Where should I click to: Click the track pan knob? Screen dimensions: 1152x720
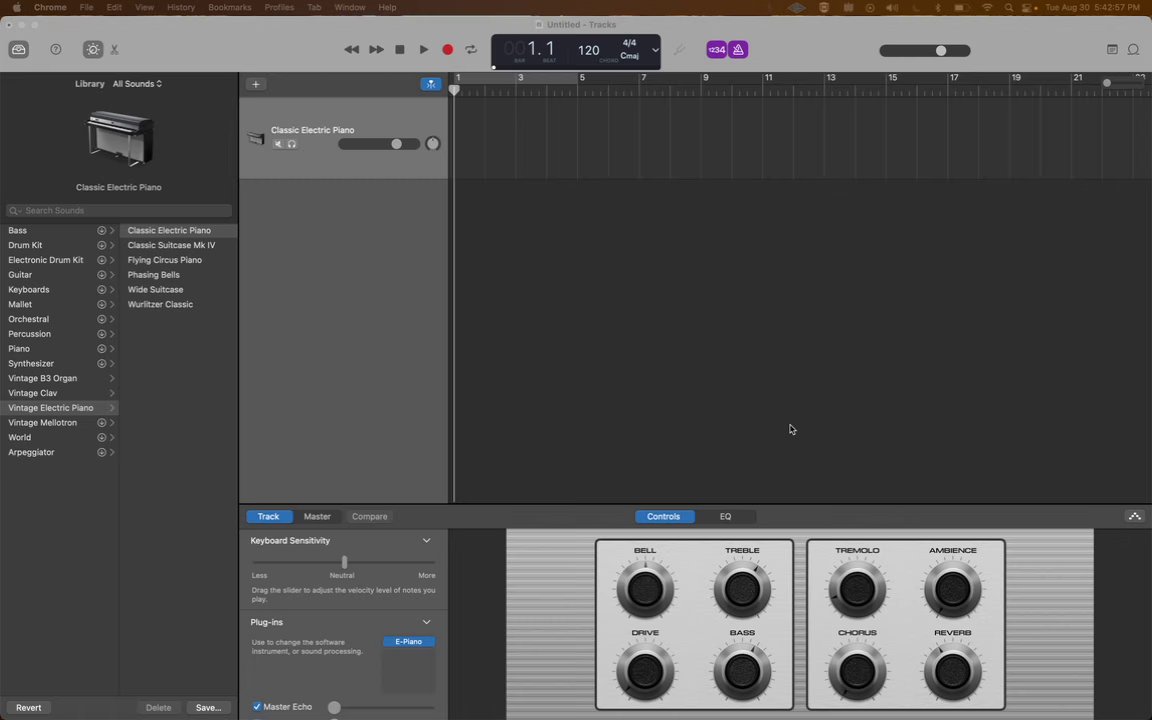433,143
